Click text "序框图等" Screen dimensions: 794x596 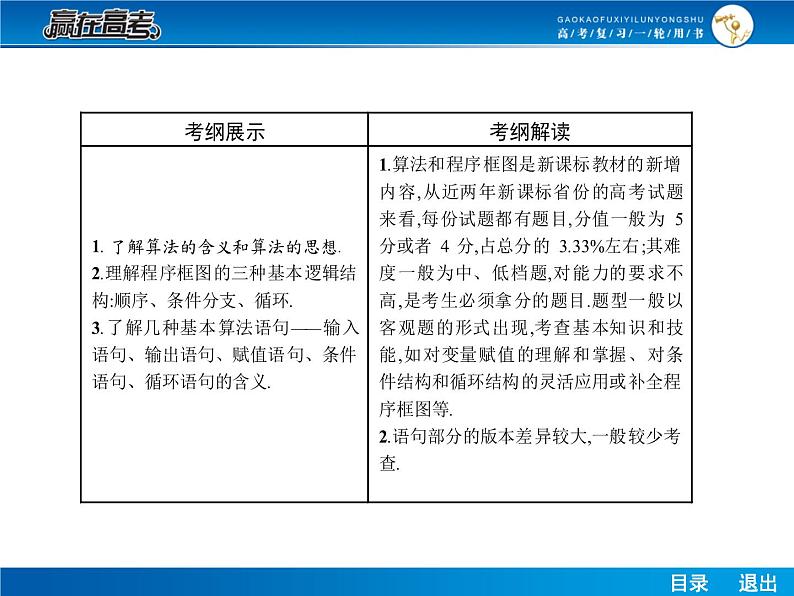[414, 409]
